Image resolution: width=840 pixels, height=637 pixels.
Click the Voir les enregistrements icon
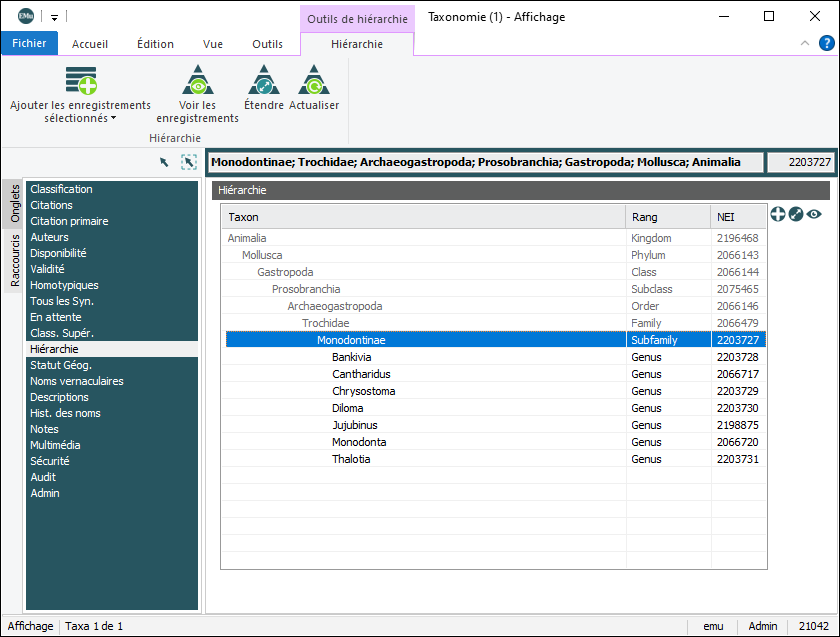[197, 80]
